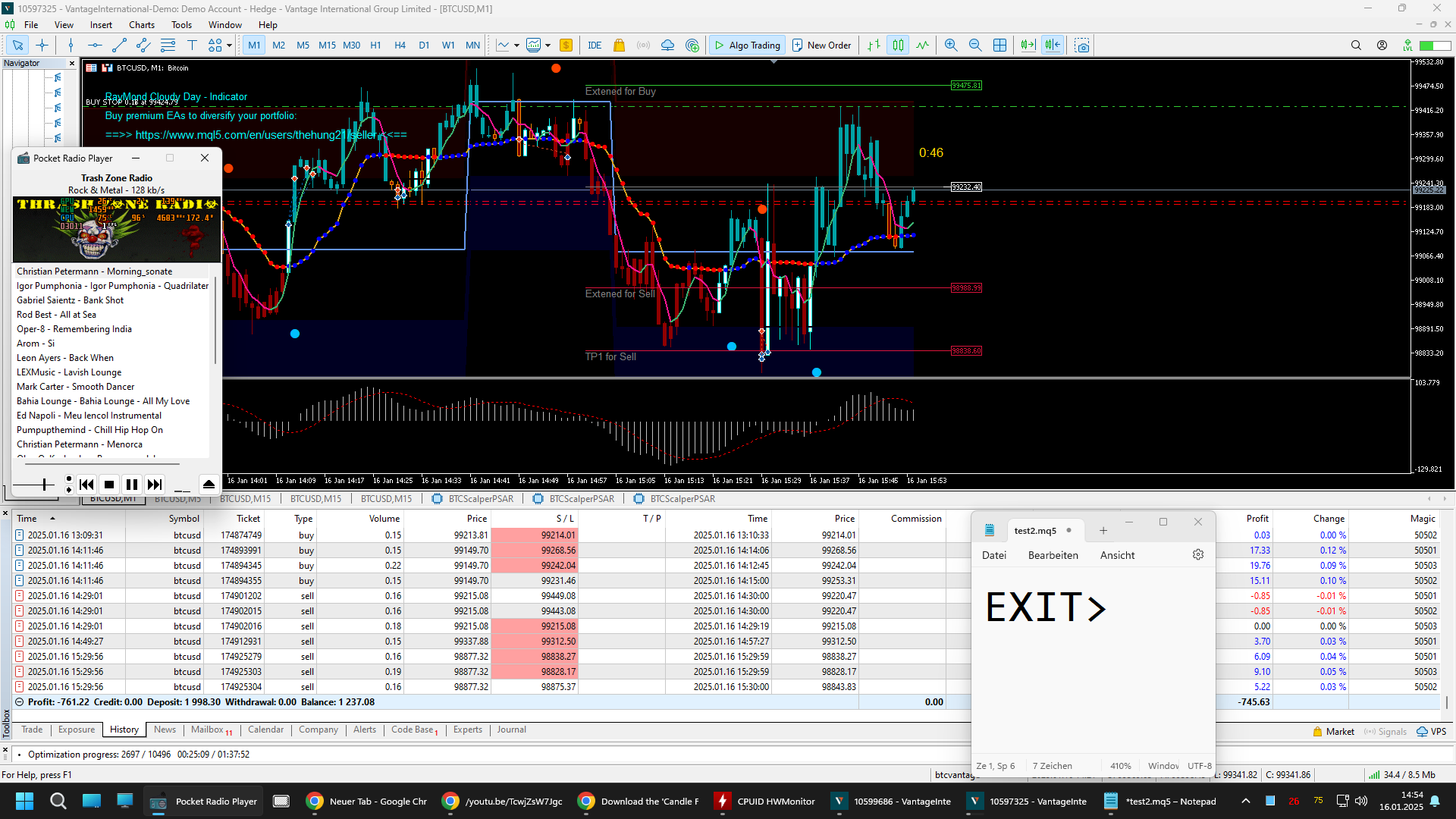Open the Charts menu
This screenshot has height=819, width=1456.
[x=141, y=25]
